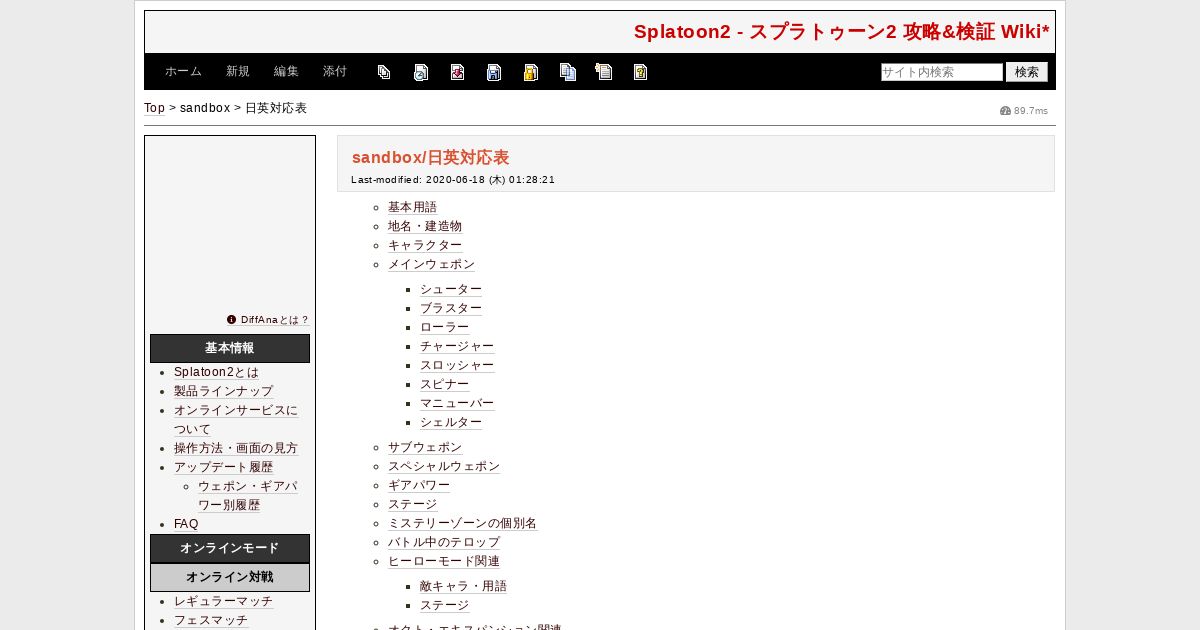
Task: Open the 編集 menu item
Action: click(286, 72)
